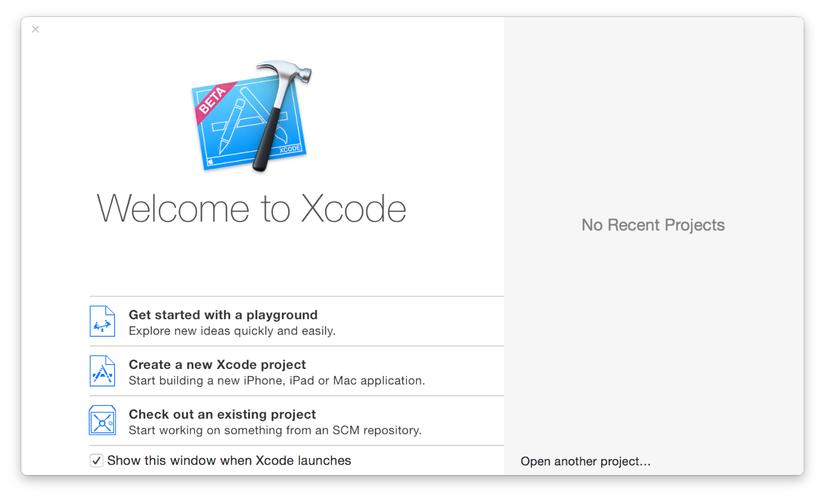Click the SCM repository checkout icon

pos(103,421)
